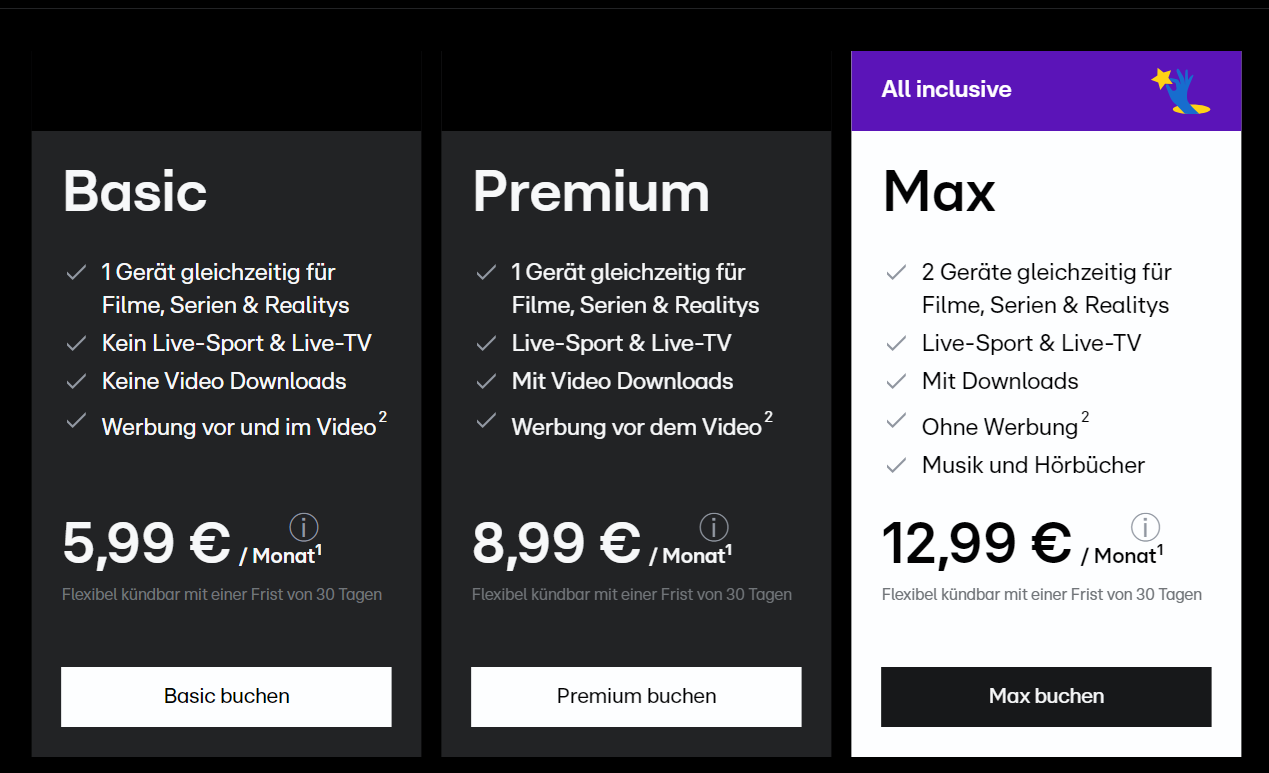
Task: Click checkmark by Werbung vor dem Video
Action: [x=486, y=421]
